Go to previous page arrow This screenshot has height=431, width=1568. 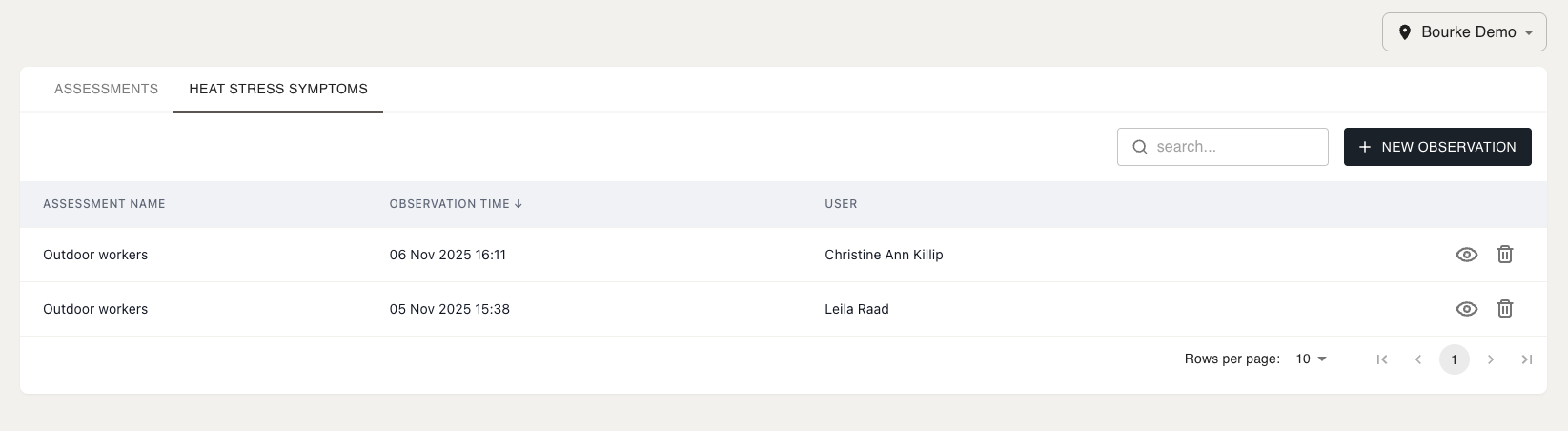pos(1418,359)
